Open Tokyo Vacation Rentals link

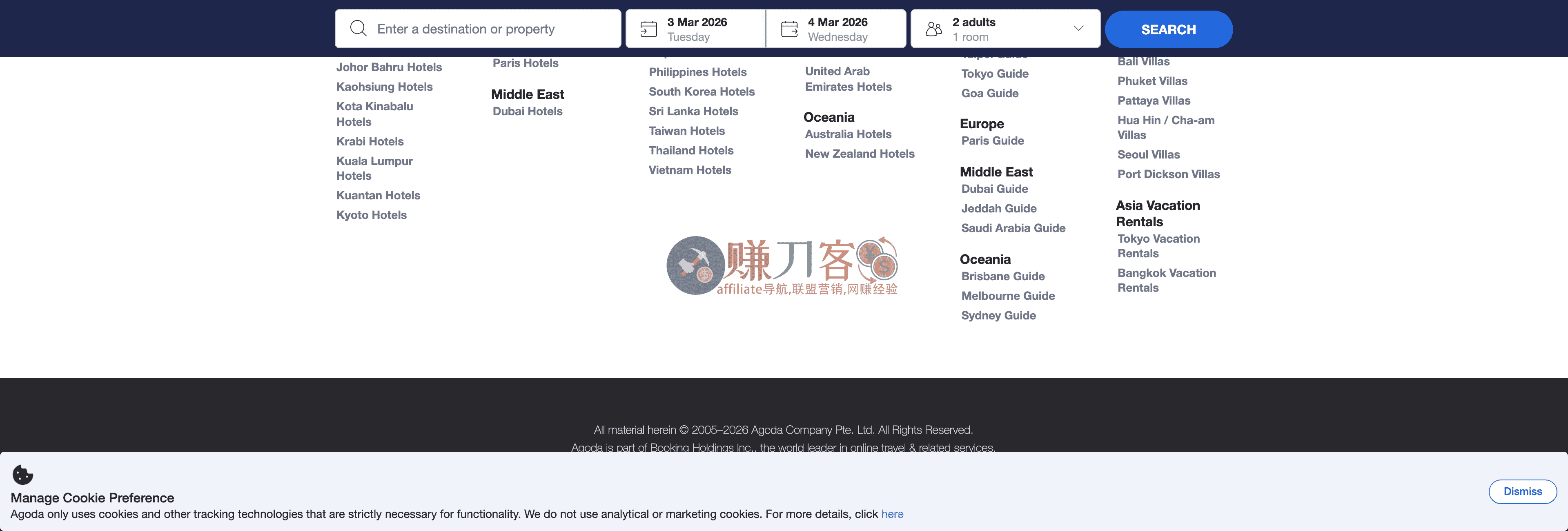coord(1158,246)
